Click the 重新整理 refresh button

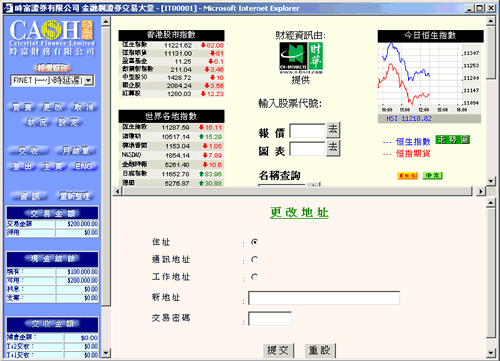74,196
